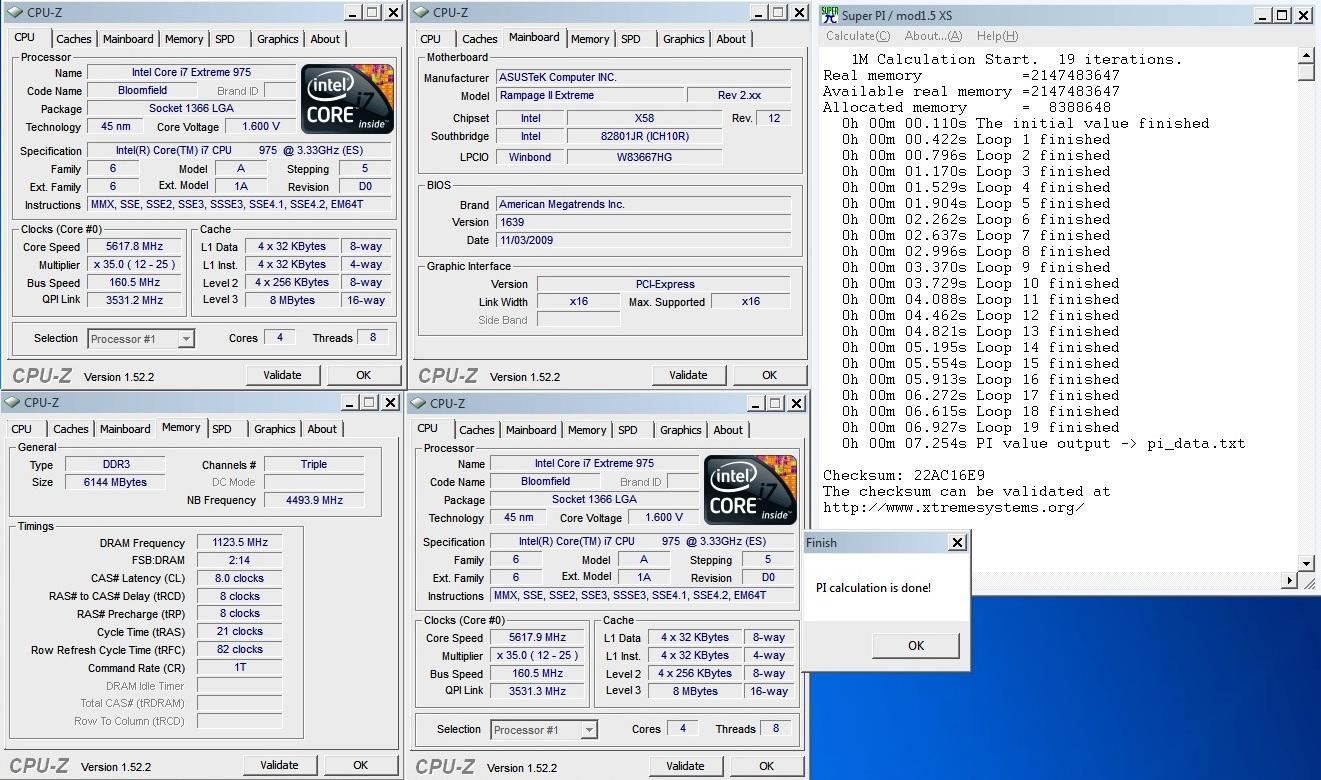Viewport: 1321px width, 780px height.
Task: Open Memory tab in bottom-right CPU-Z window
Action: (587, 430)
